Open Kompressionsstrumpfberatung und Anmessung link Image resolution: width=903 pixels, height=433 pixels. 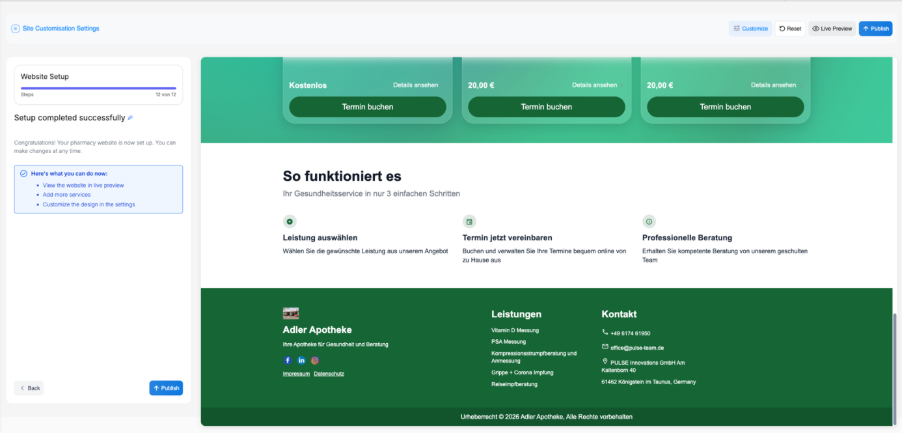click(534, 357)
